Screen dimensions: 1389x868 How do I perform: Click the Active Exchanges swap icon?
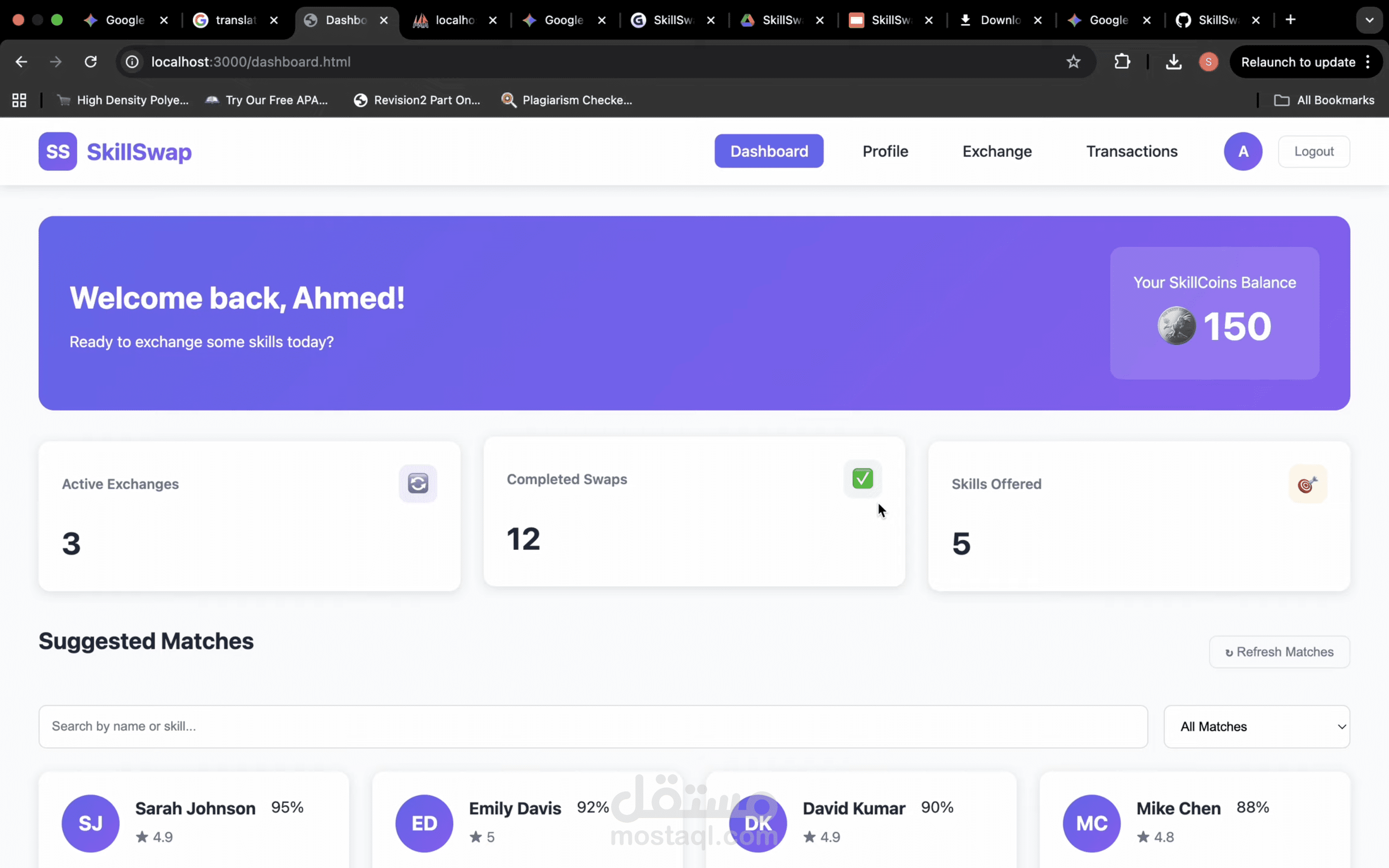[x=419, y=483]
